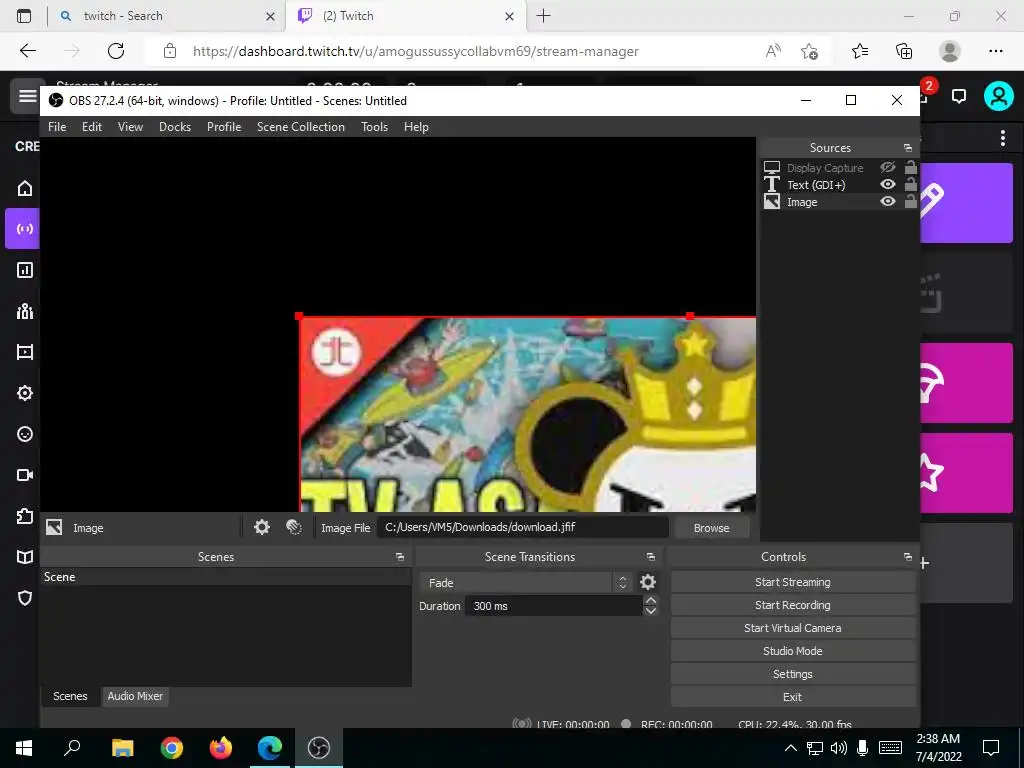
Task: Open the OBS Edit menu
Action: [91, 127]
